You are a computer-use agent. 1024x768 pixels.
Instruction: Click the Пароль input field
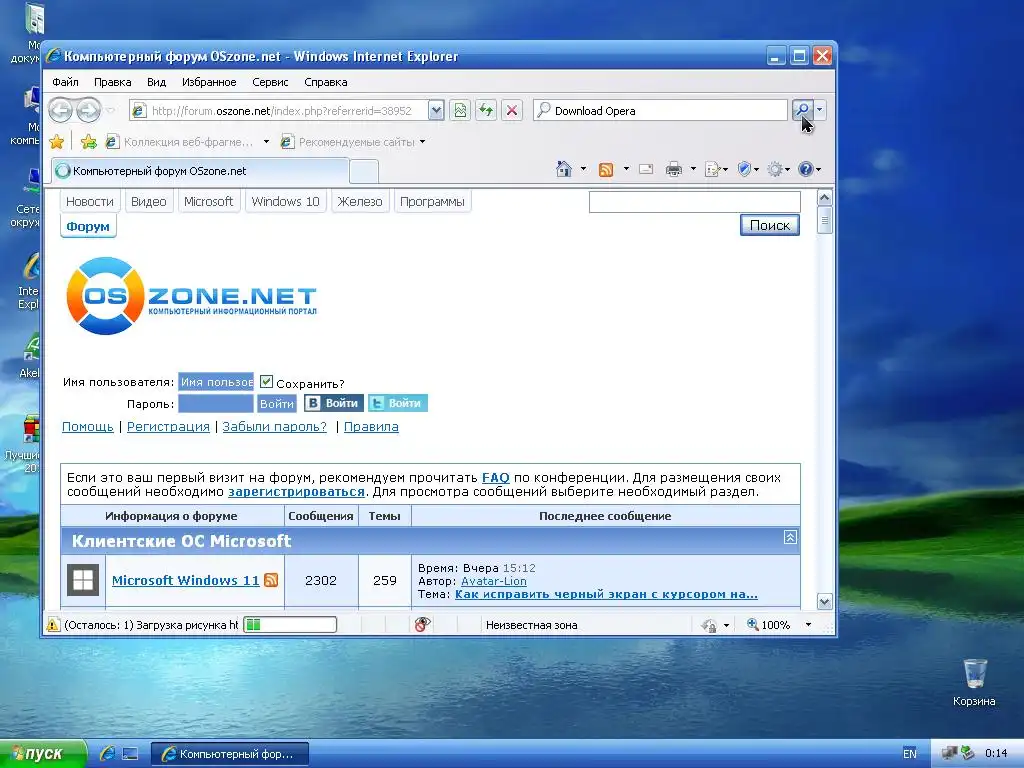click(x=216, y=404)
